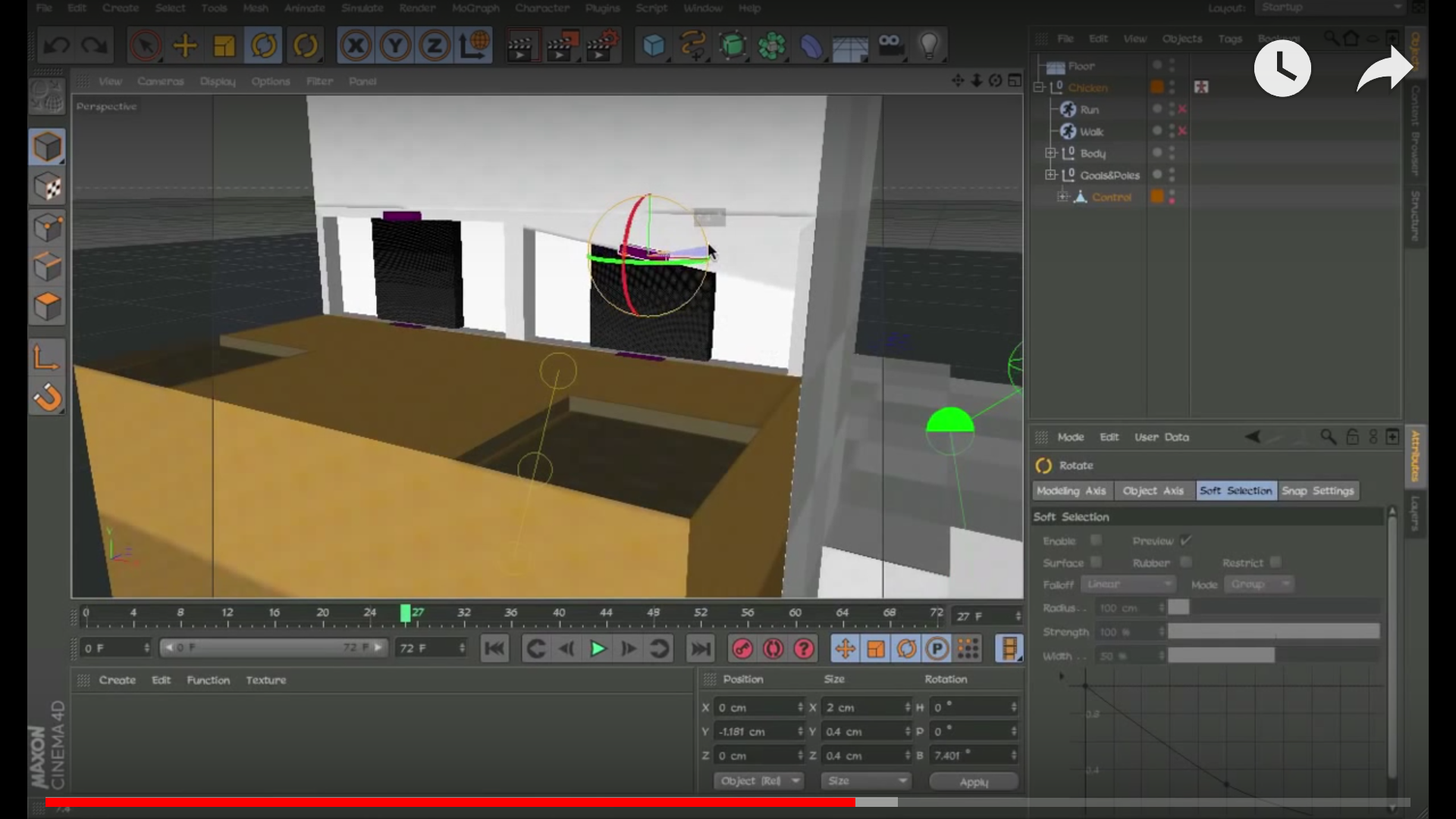
Task: Open the MoGraph array modeling icon
Action: pos(772,46)
